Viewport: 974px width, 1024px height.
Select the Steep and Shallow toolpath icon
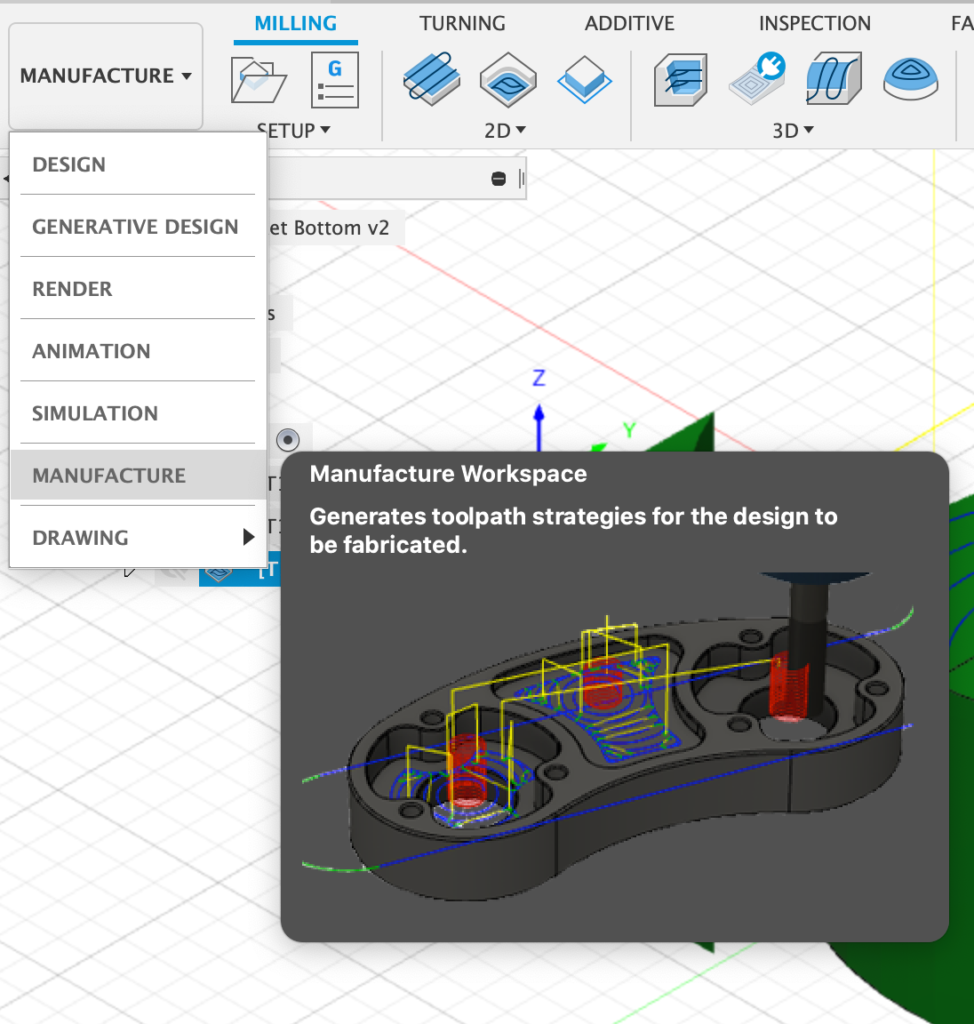834,80
